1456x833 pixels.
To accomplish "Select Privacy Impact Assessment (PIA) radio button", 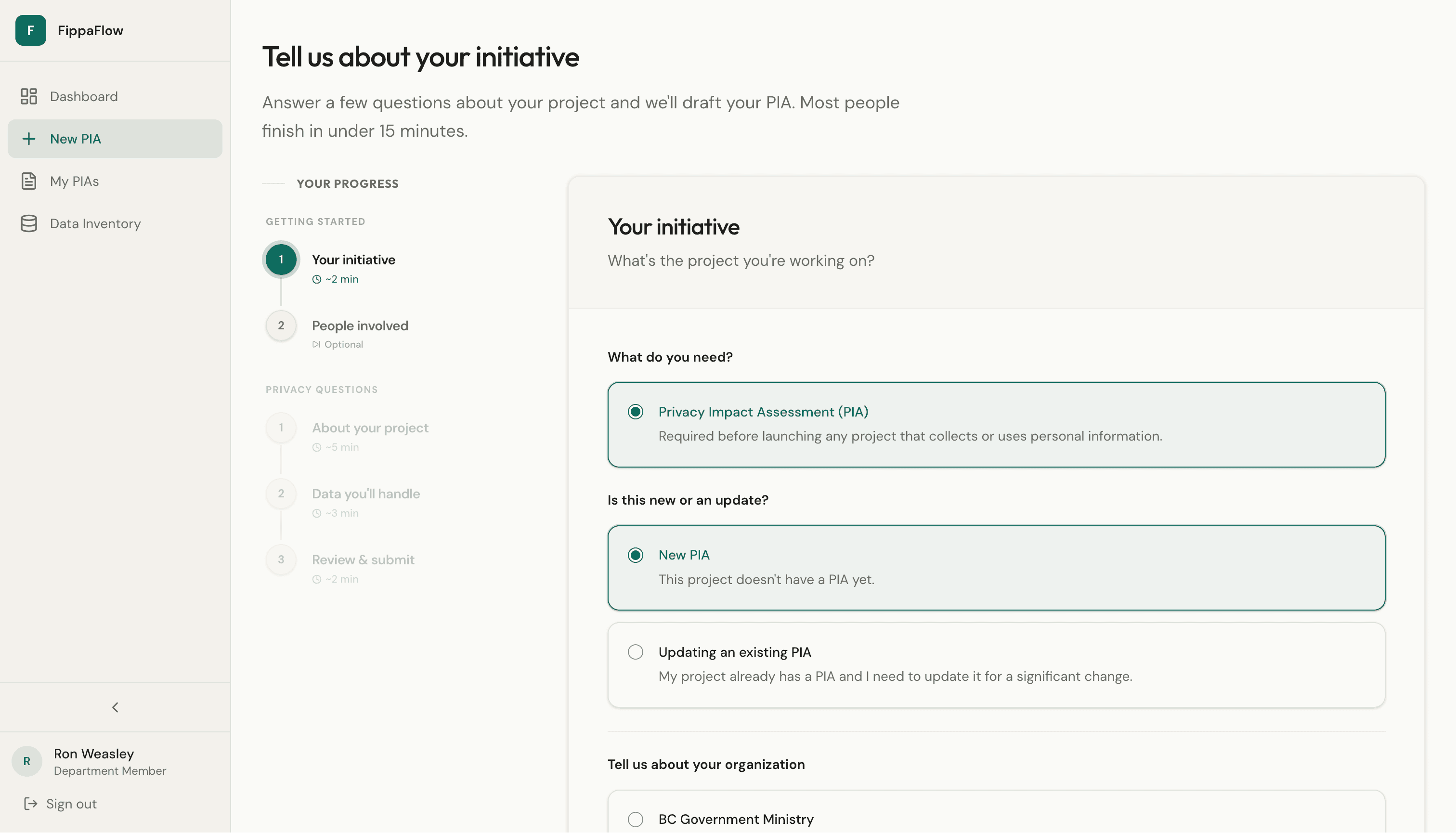I will (x=635, y=411).
